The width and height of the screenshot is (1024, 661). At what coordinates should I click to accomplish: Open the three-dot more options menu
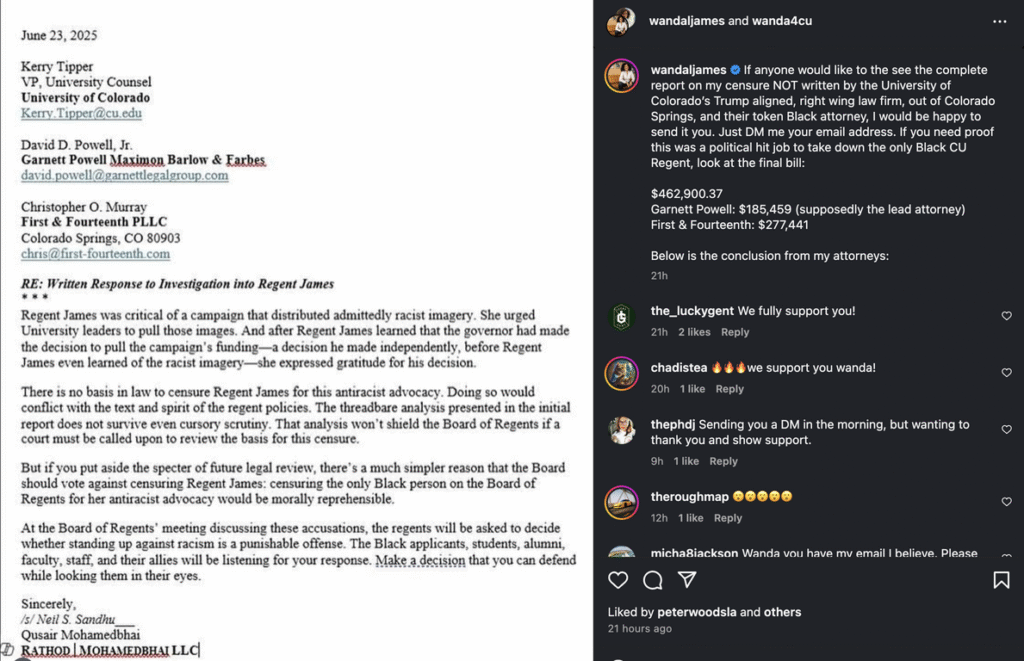[1000, 21]
